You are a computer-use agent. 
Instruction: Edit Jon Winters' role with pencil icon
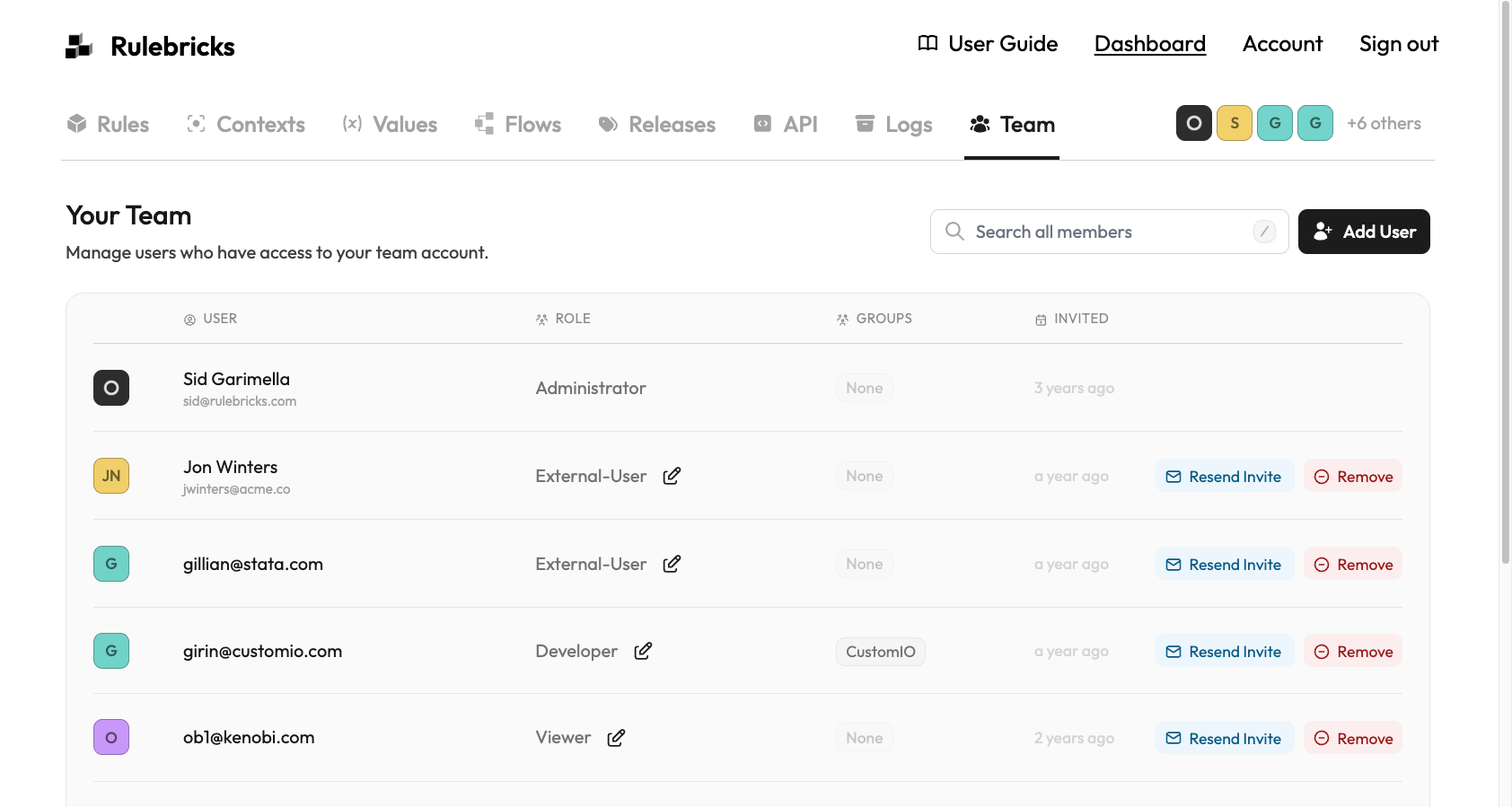click(x=672, y=476)
